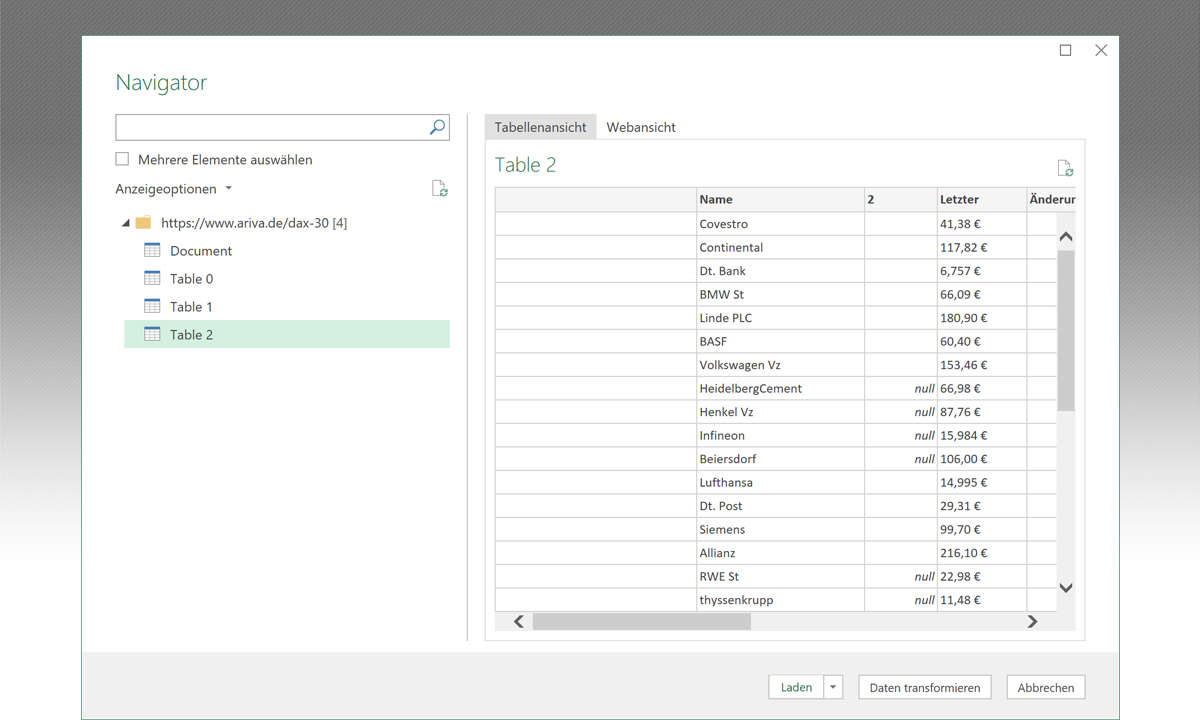
Task: Click the Dt. Bank cell
Action: 780,271
